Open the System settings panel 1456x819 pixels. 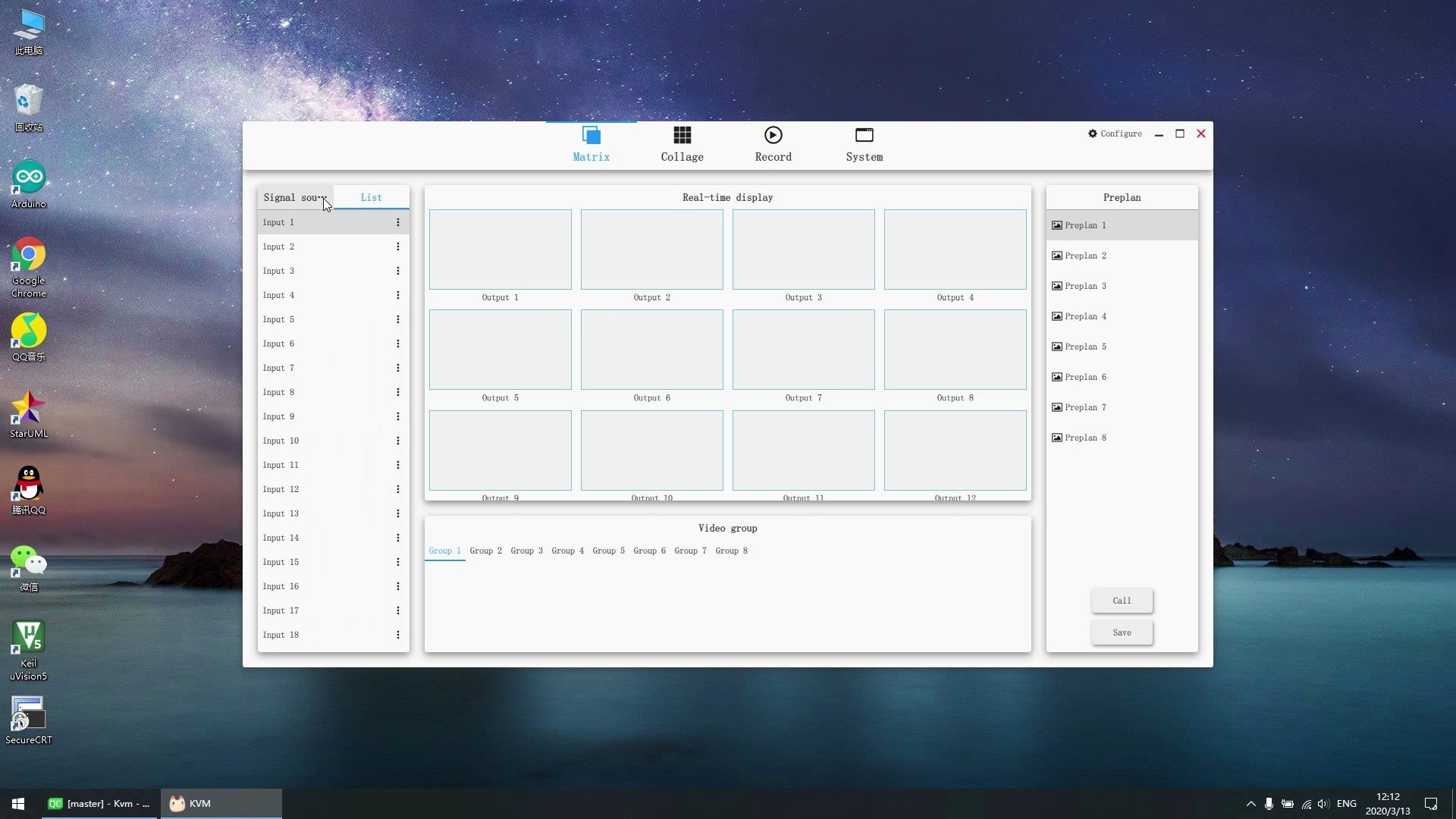[x=863, y=142]
